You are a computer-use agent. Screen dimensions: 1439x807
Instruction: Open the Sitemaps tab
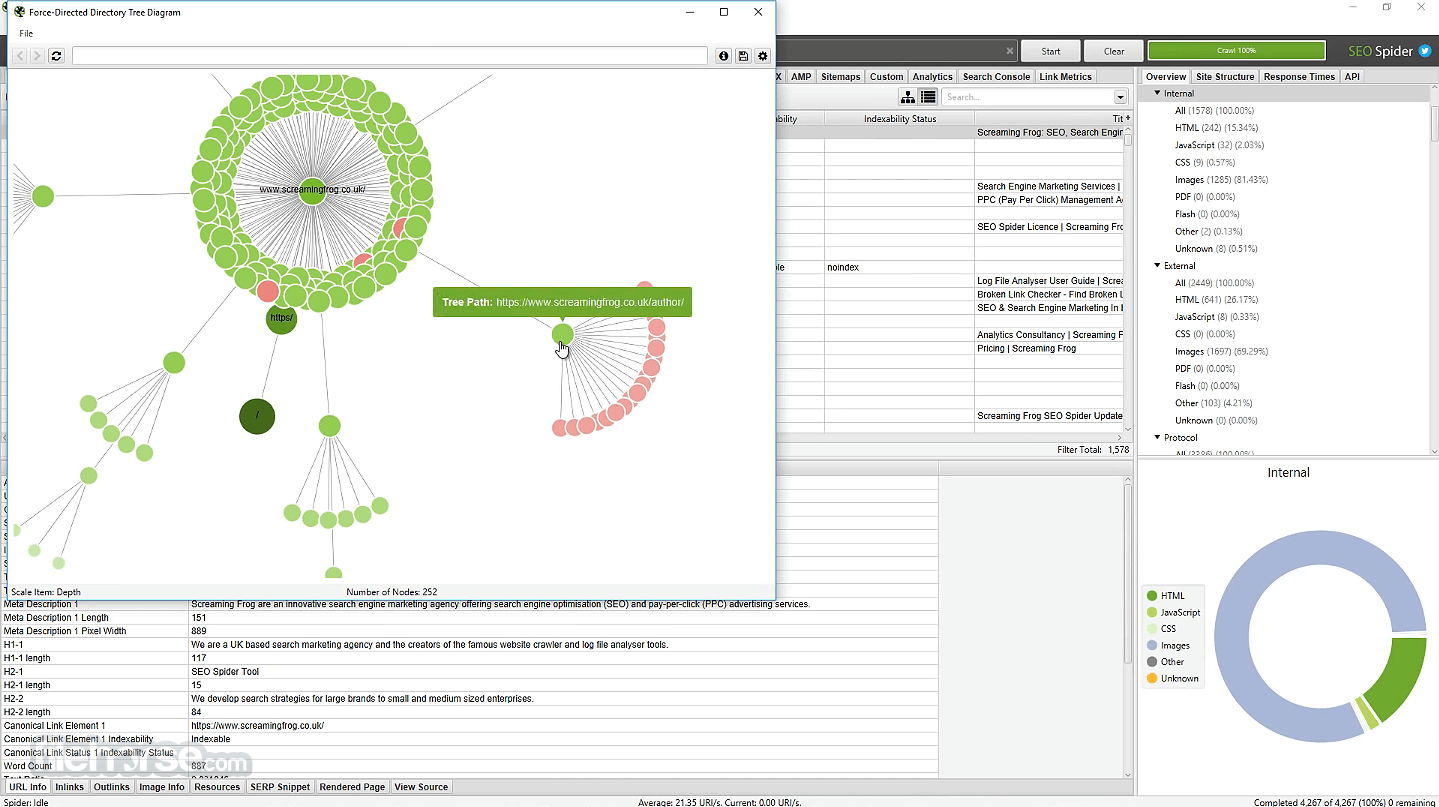840,77
